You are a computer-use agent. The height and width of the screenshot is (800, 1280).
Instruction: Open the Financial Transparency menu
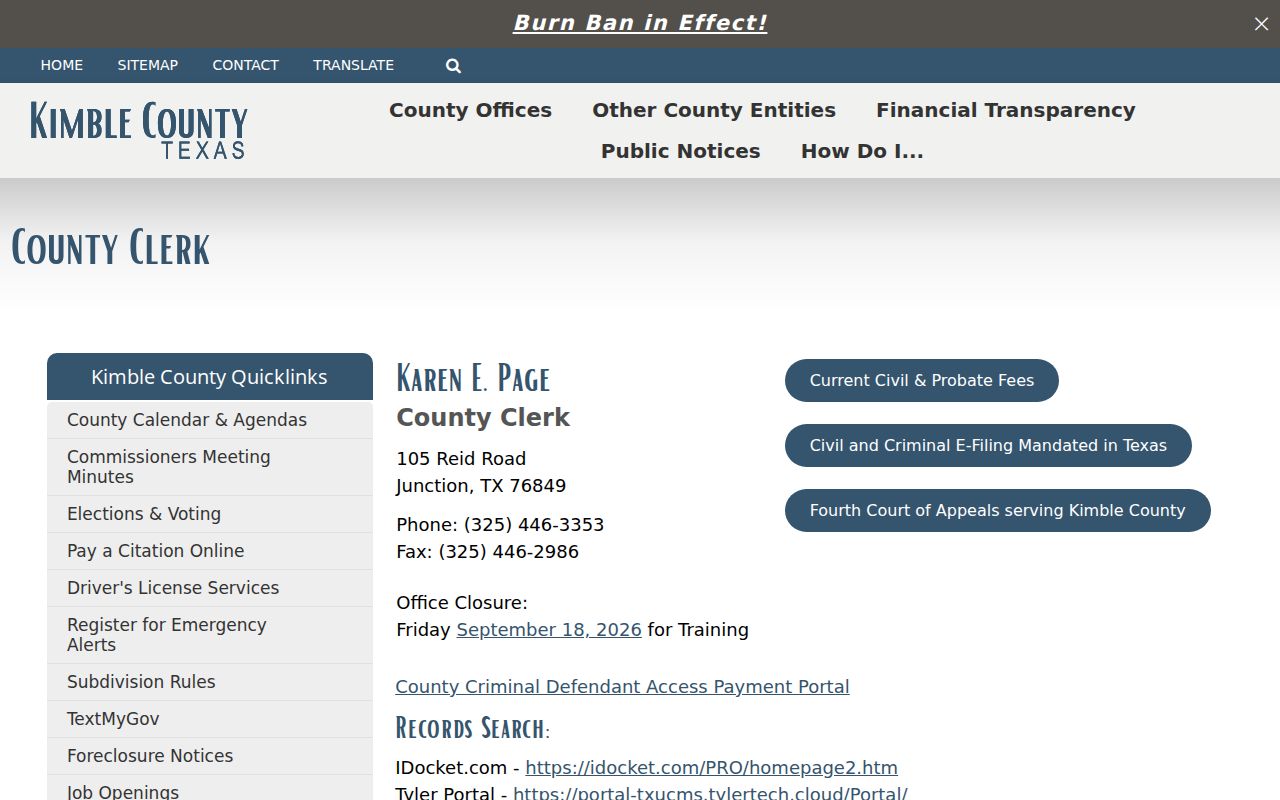(x=1006, y=110)
